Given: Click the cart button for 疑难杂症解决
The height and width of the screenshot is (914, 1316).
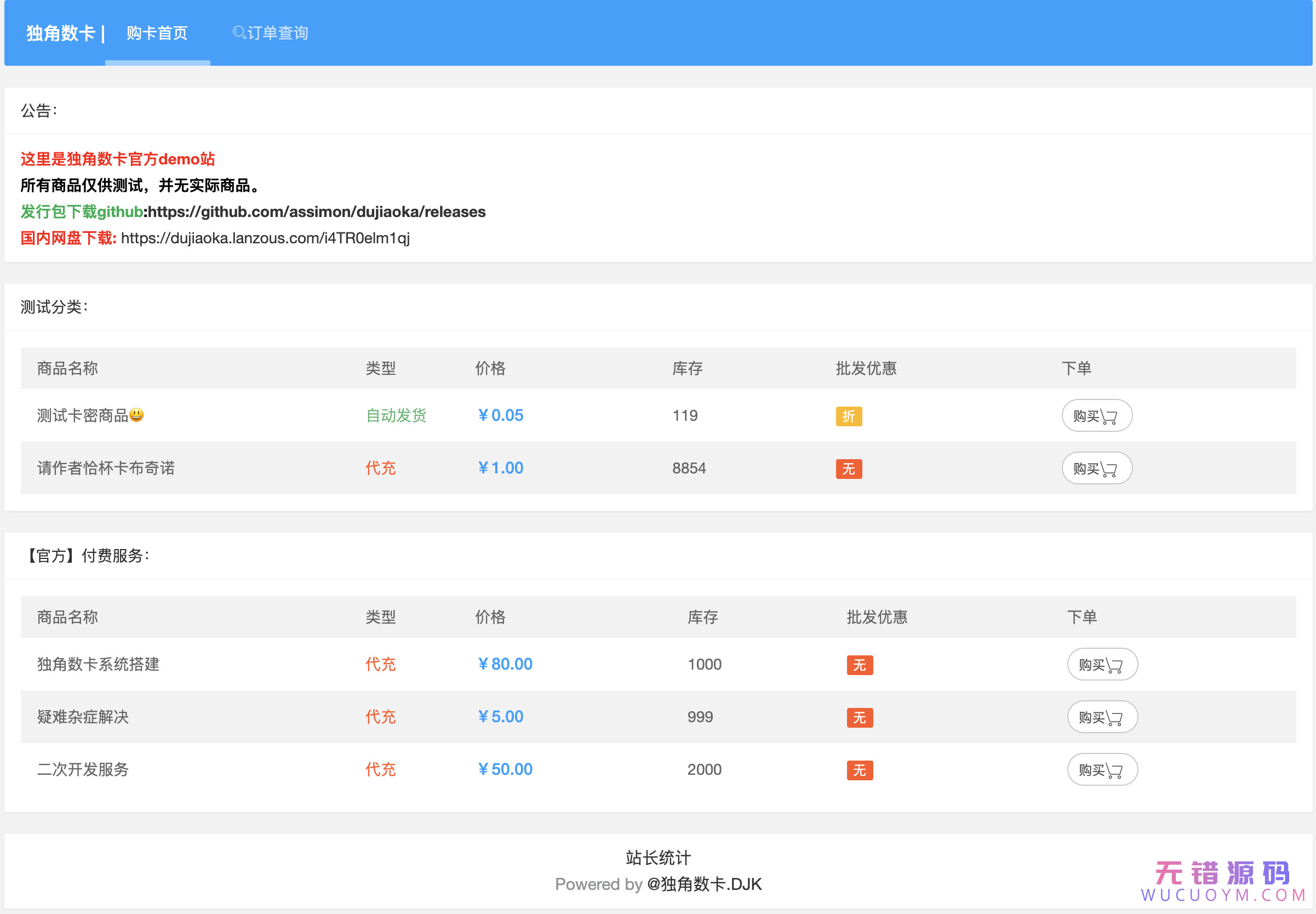Looking at the screenshot, I should point(1102,717).
